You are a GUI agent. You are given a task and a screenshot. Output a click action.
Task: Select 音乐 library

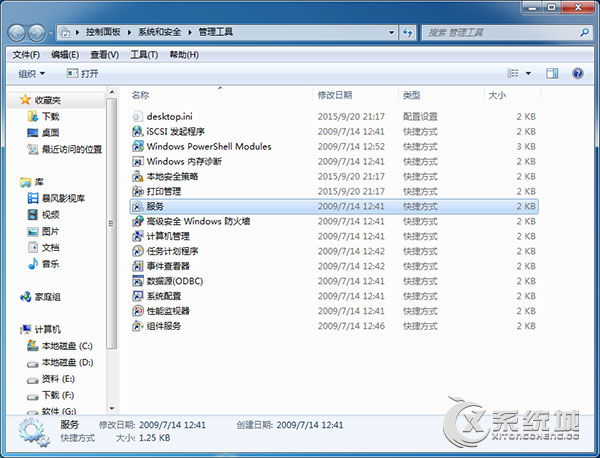tap(44, 264)
